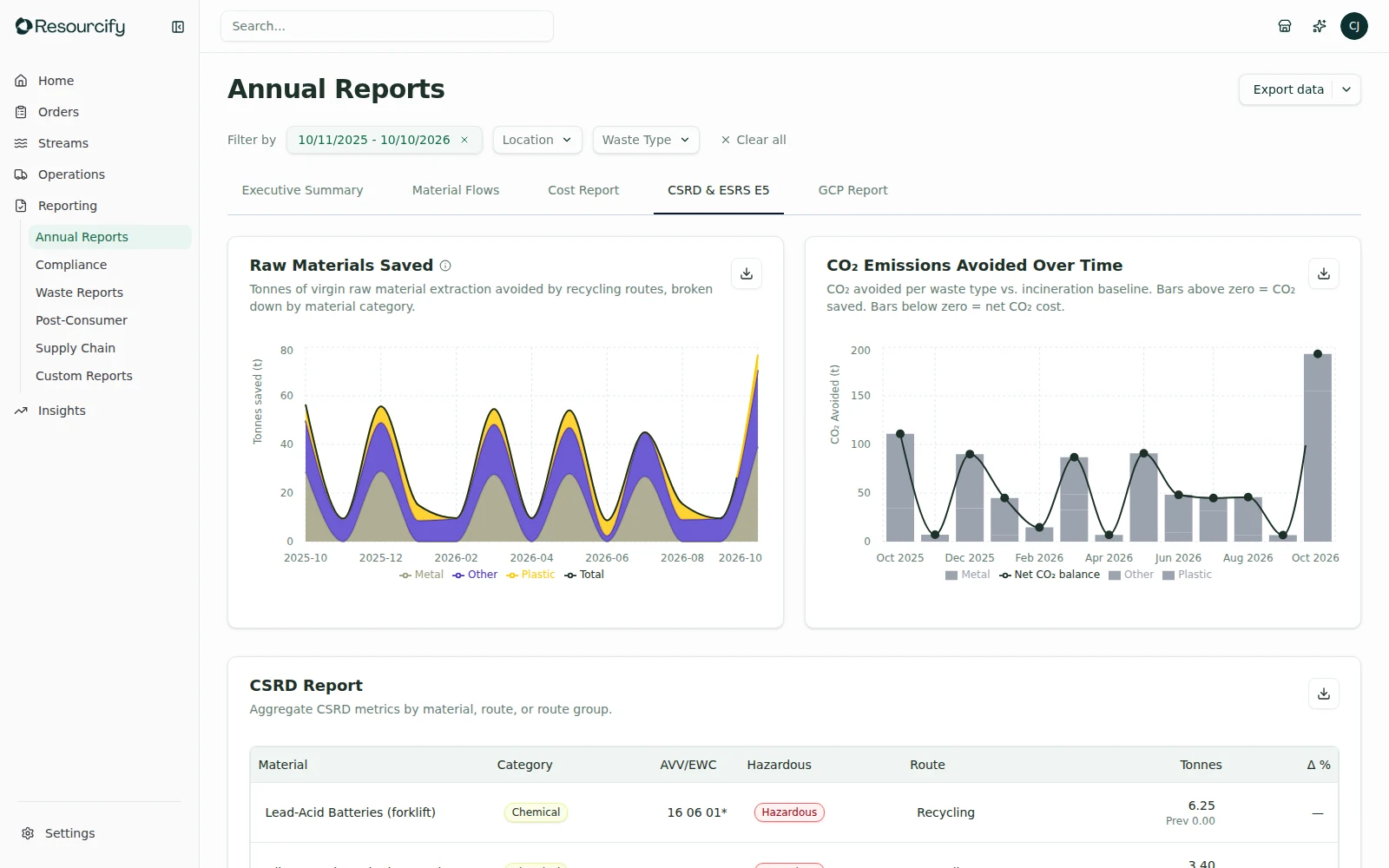Click the Tonnes column header
1389x868 pixels.
1201,765
